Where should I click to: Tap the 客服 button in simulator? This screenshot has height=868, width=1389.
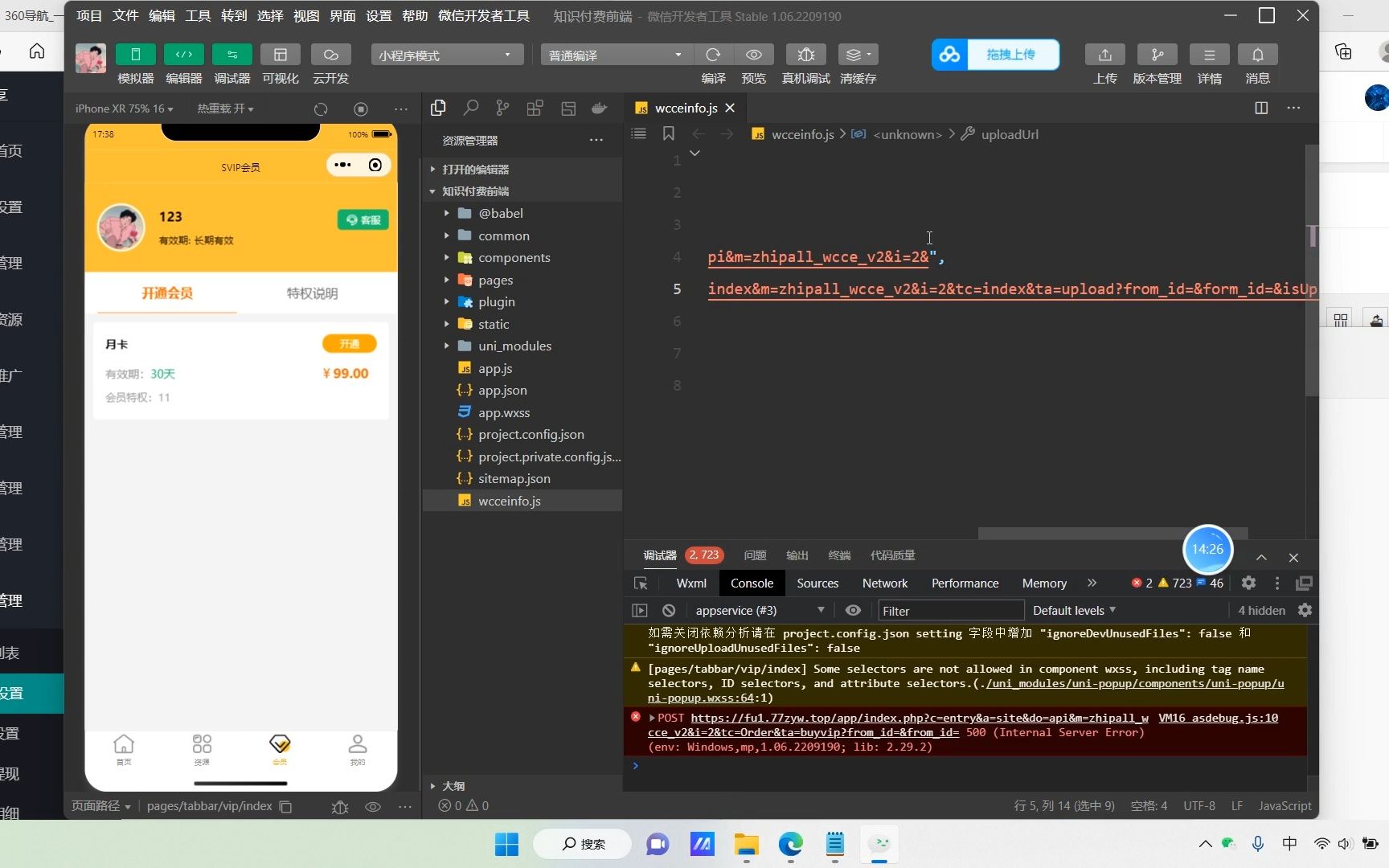[363, 219]
